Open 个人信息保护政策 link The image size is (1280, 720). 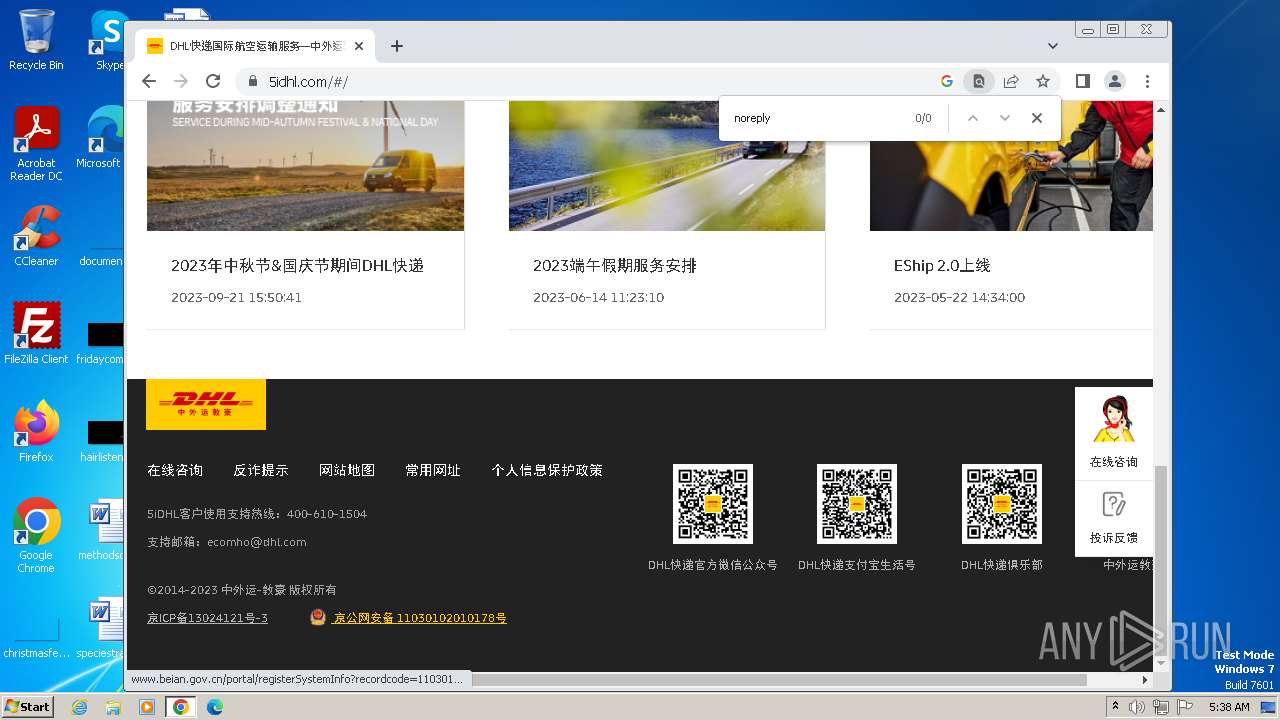click(547, 470)
